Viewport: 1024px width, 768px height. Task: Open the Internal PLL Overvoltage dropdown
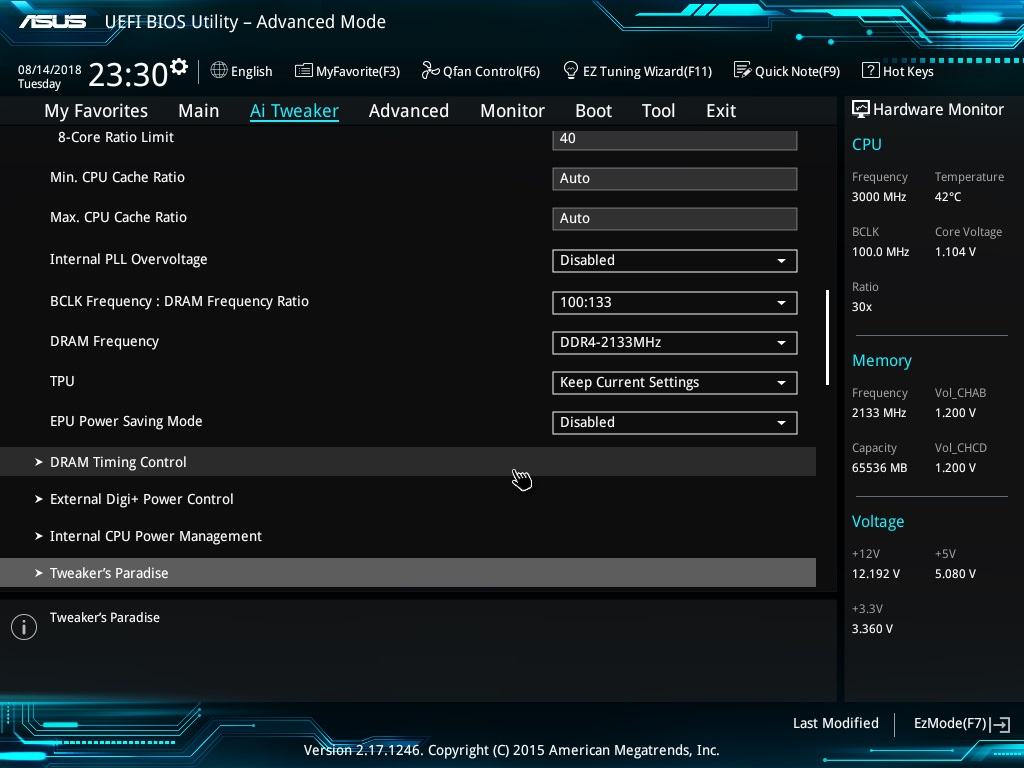(675, 261)
